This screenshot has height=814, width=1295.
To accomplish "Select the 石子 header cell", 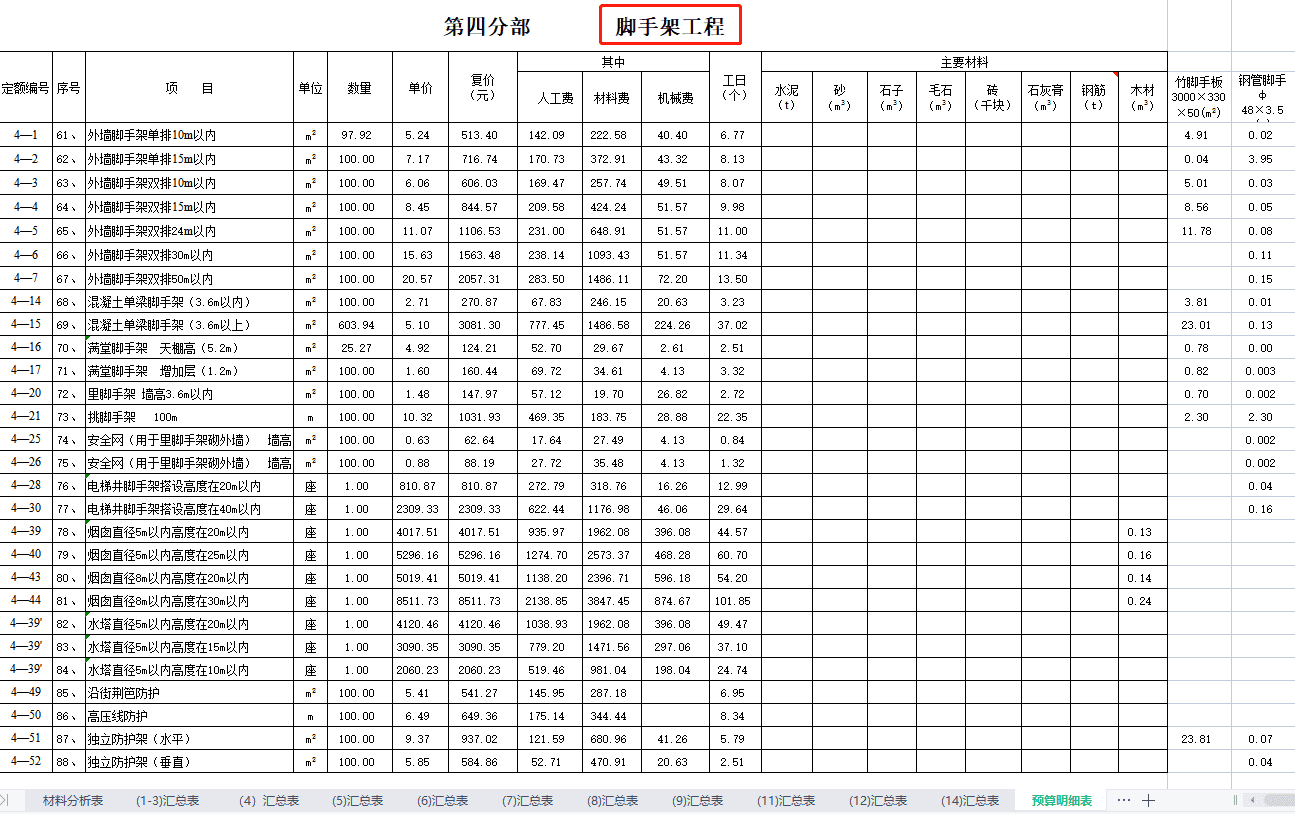I will coord(892,98).
